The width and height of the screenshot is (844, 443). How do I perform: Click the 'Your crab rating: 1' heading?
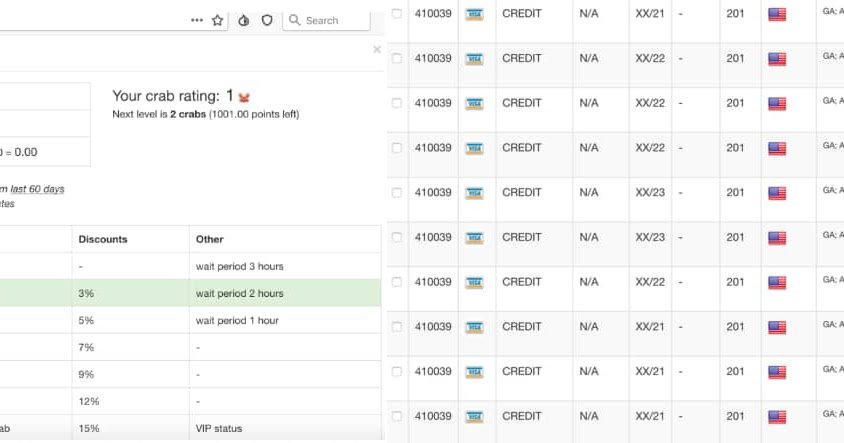(x=173, y=96)
